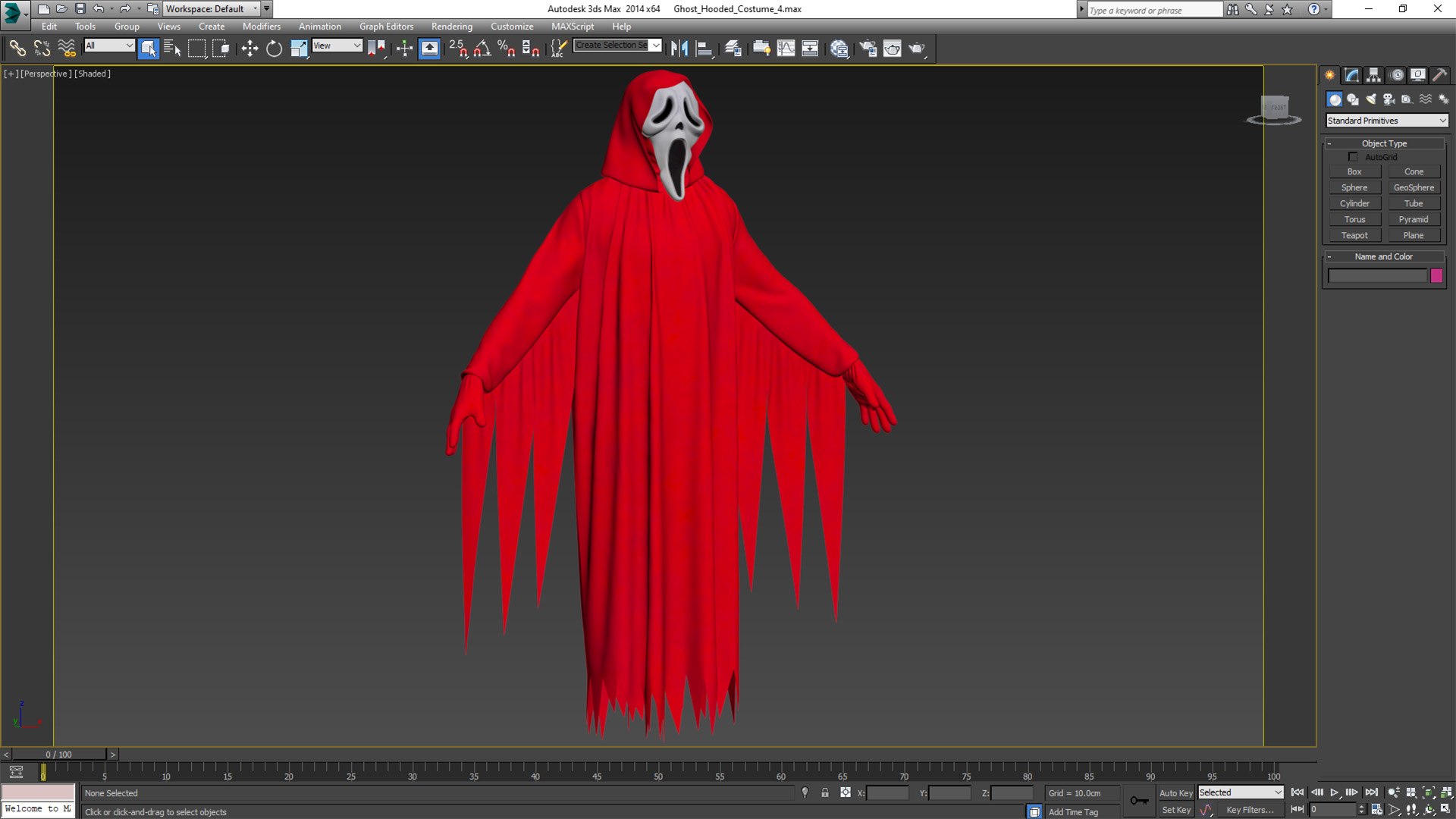Open the Modifiers menu
1456x819 pixels.
(x=261, y=27)
